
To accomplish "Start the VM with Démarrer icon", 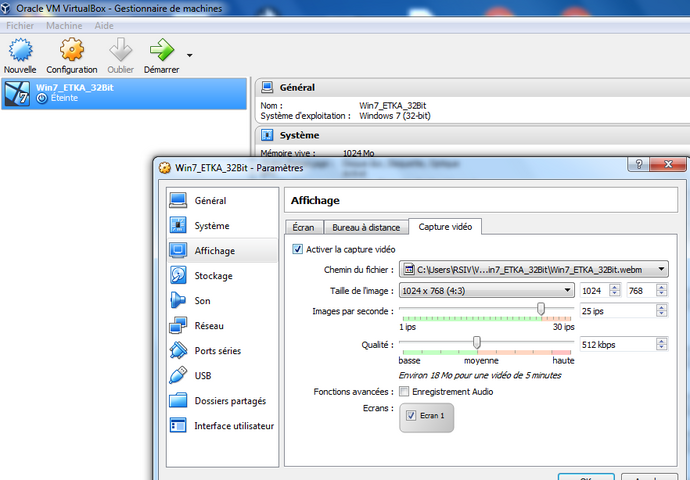I will 161,49.
